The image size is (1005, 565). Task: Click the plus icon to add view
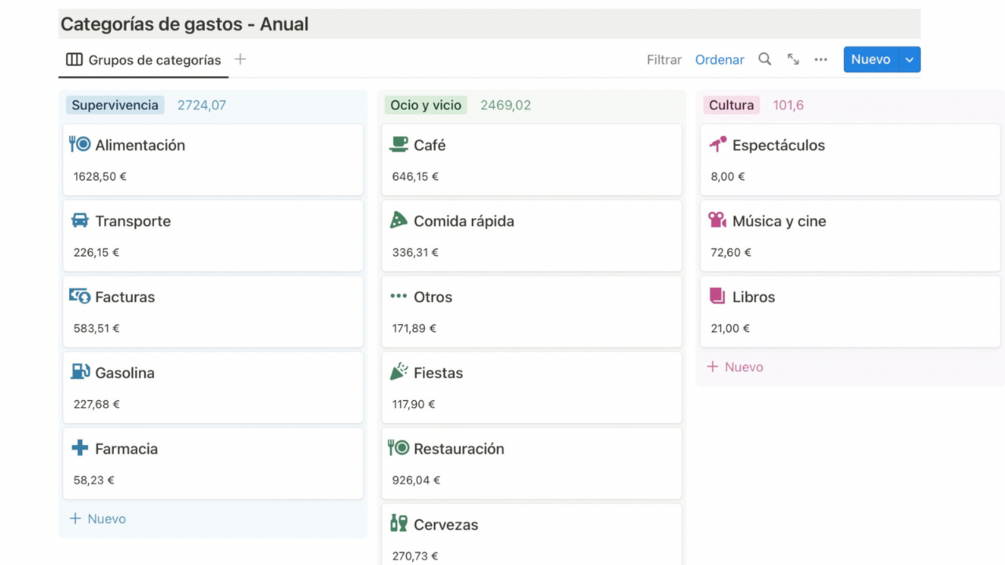[240, 60]
